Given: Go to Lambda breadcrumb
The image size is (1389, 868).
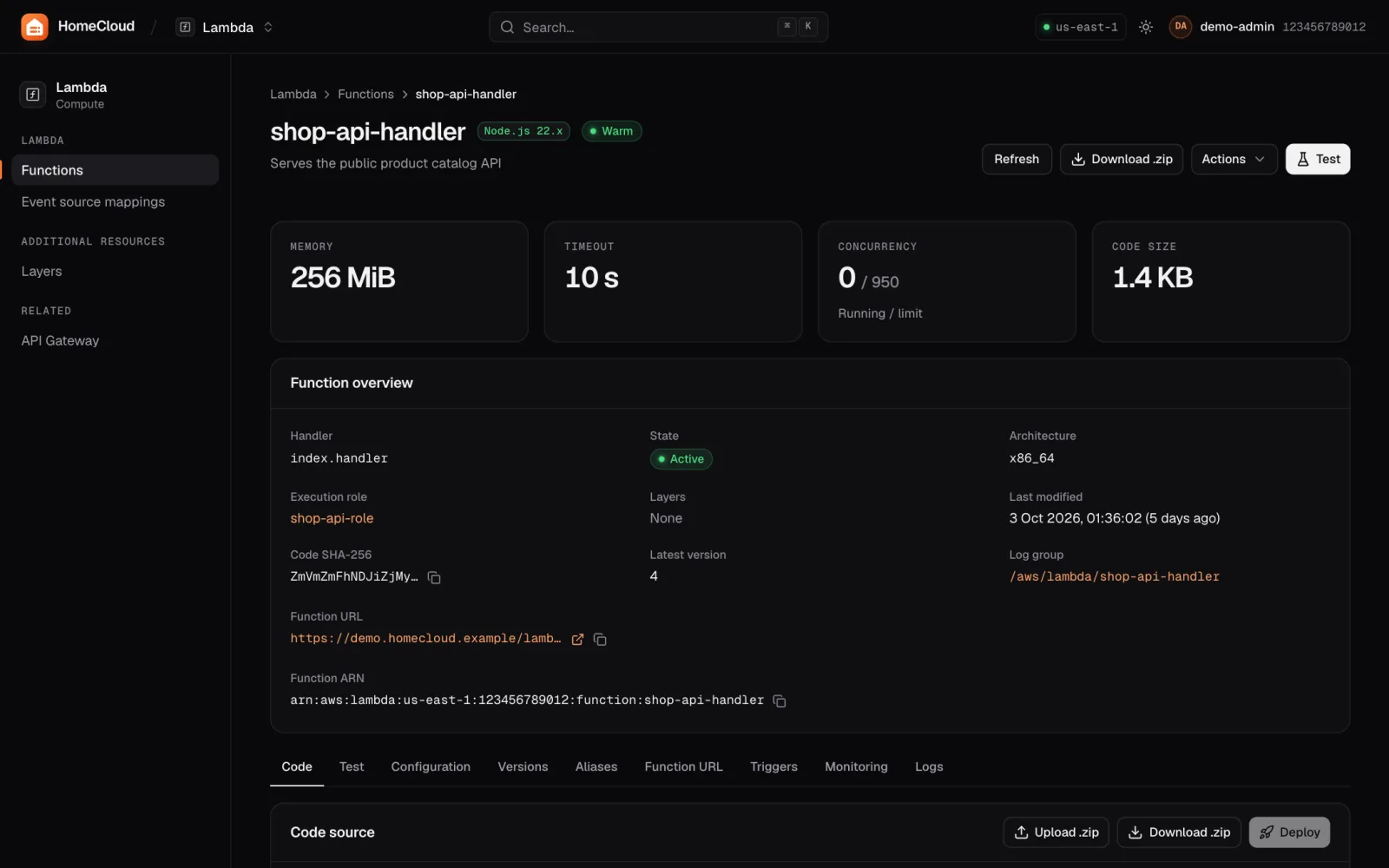Looking at the screenshot, I should coord(293,94).
